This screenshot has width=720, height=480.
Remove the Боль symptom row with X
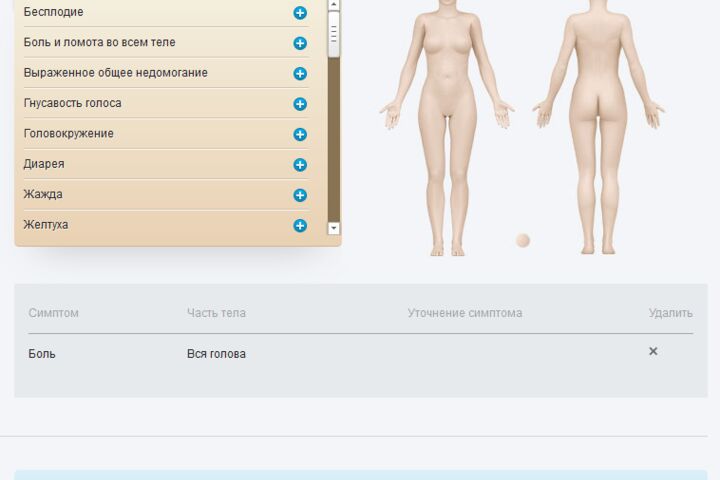(653, 351)
